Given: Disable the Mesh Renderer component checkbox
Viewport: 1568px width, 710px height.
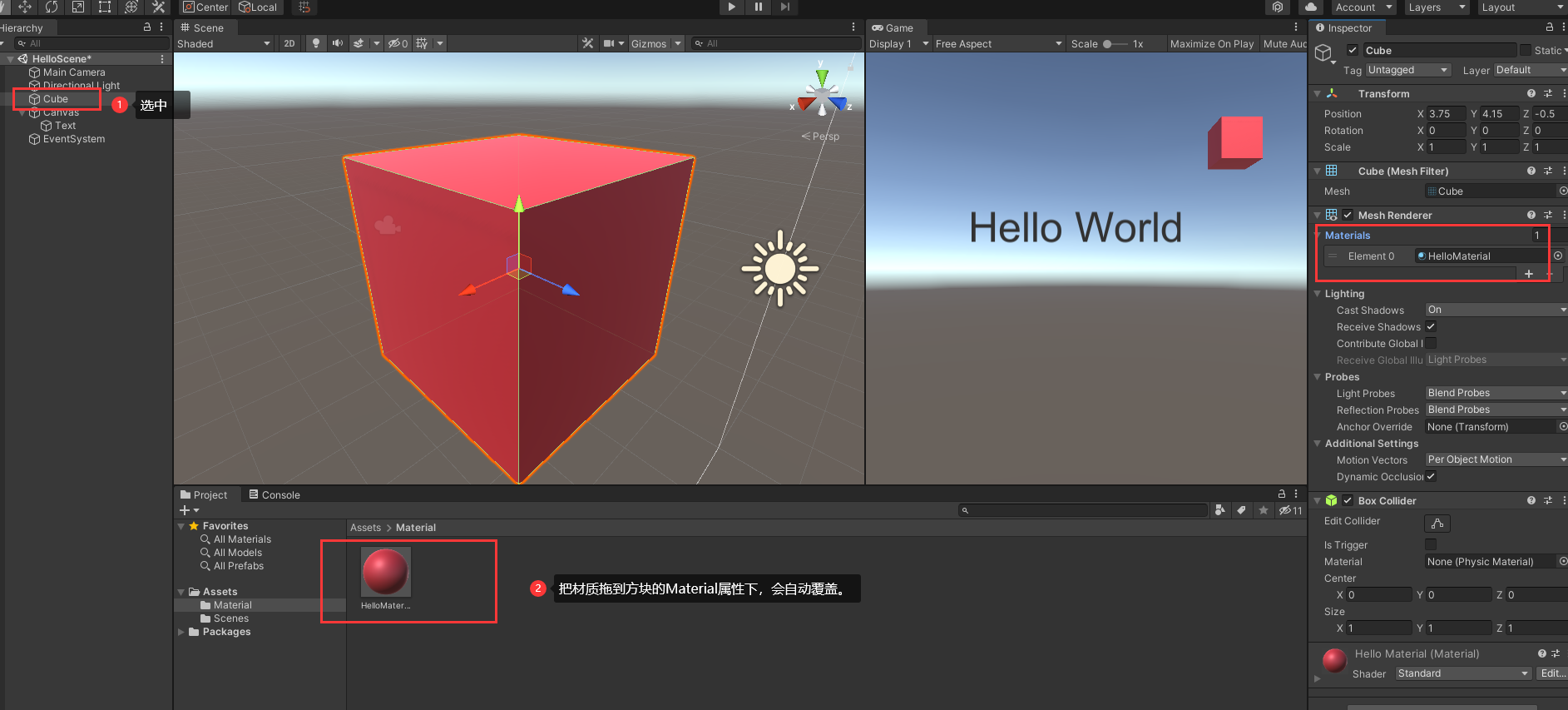Looking at the screenshot, I should pos(1348,215).
